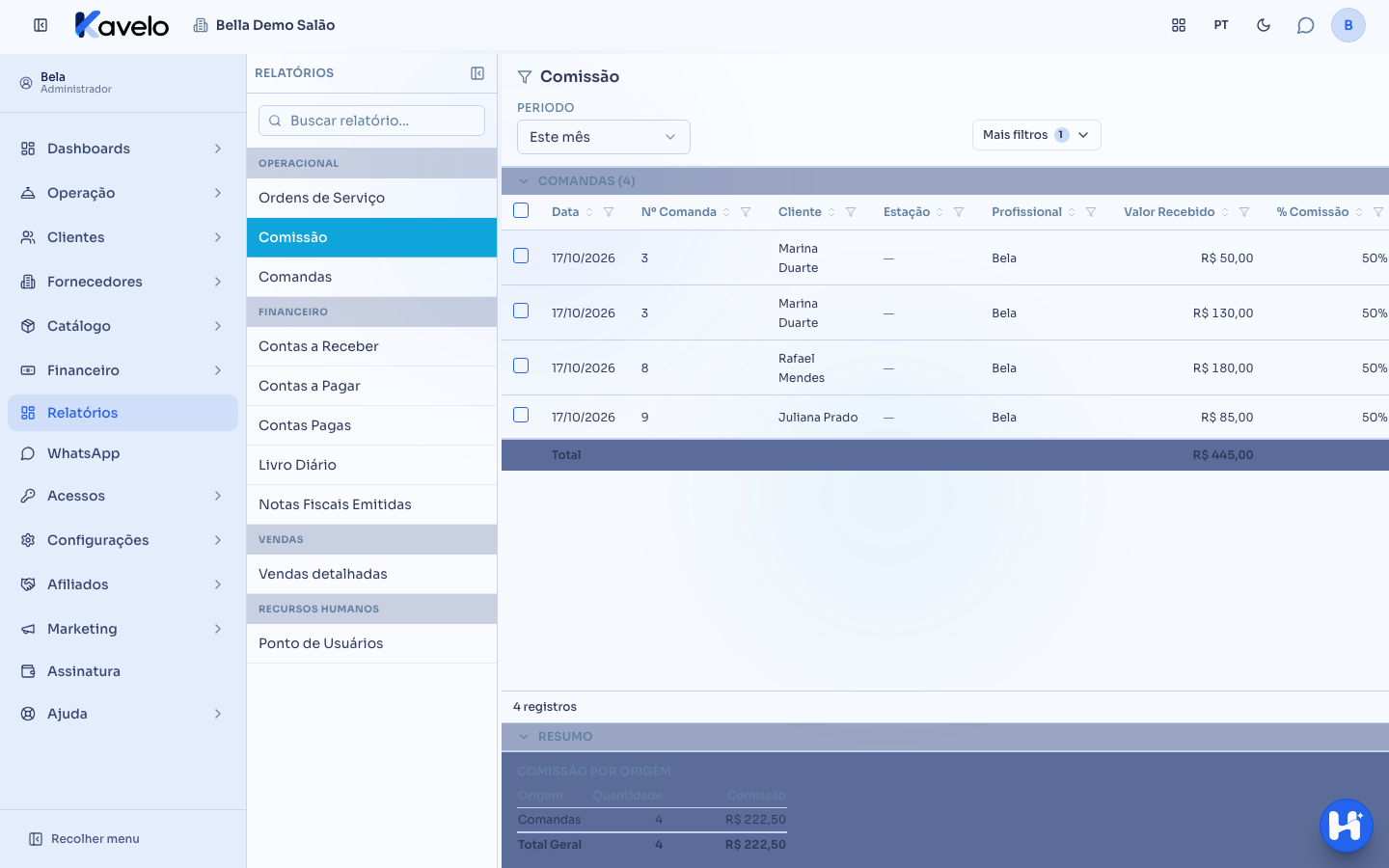Check the Rafael Mendes row checkbox
1389x868 pixels.
(x=521, y=366)
